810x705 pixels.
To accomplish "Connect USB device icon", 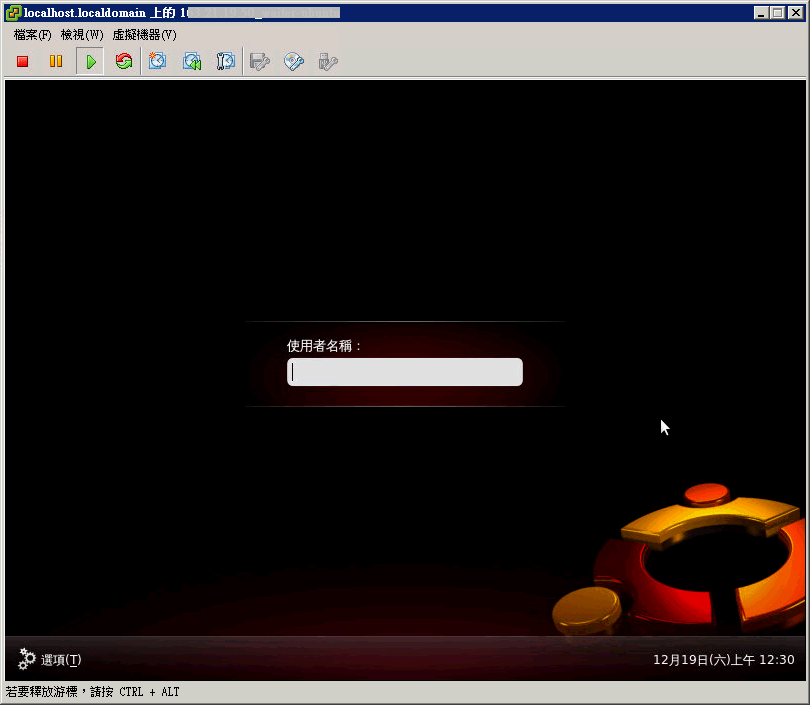I will (x=328, y=61).
